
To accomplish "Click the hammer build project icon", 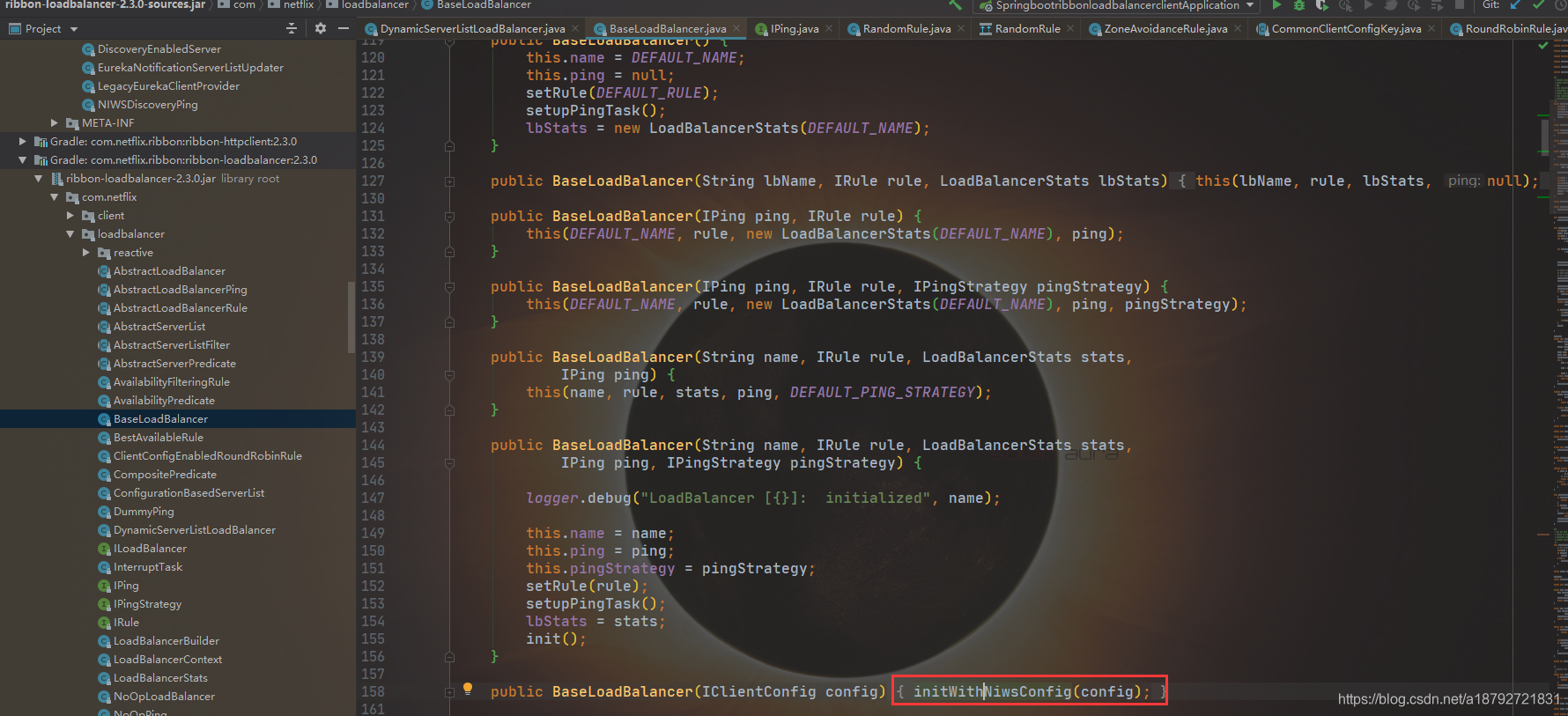I will (954, 5).
